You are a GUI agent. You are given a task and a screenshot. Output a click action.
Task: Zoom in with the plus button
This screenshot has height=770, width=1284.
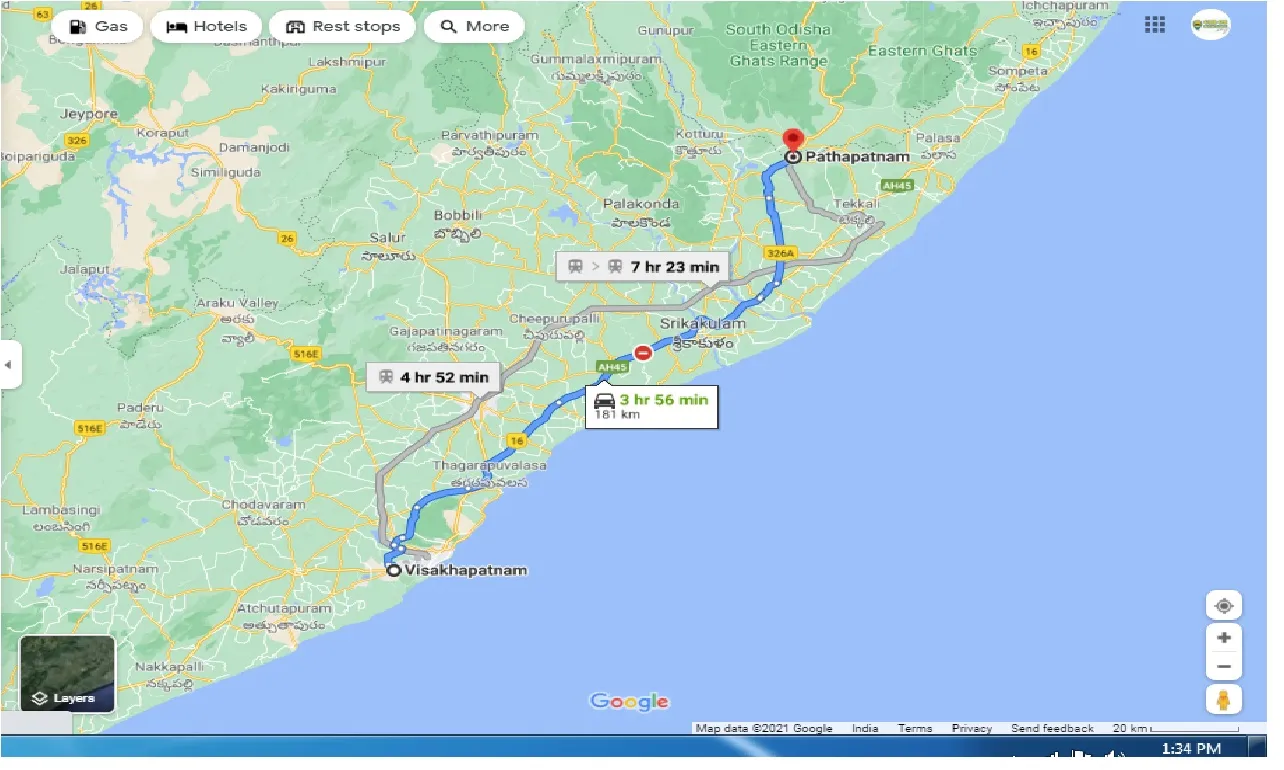pyautogui.click(x=1223, y=637)
